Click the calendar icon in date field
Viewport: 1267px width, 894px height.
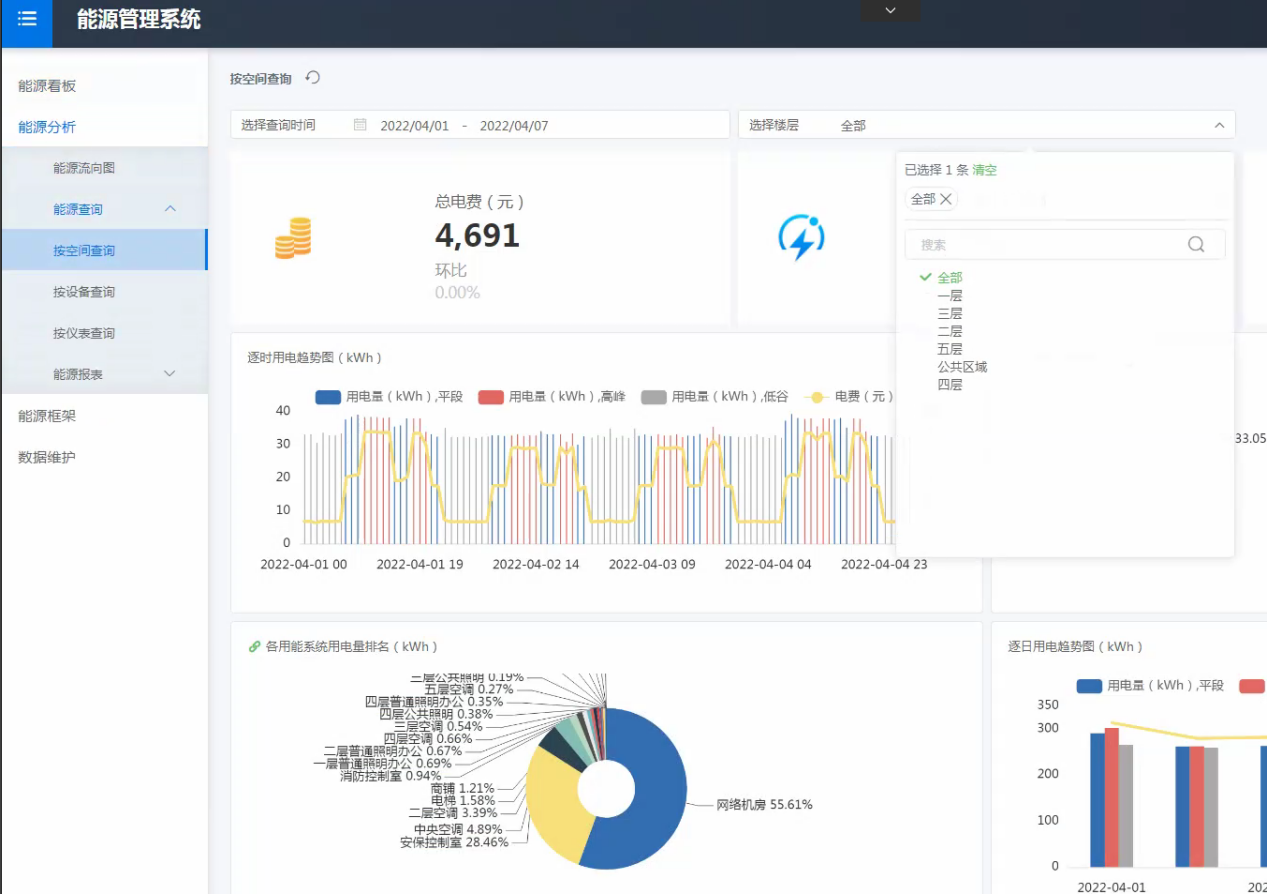360,125
